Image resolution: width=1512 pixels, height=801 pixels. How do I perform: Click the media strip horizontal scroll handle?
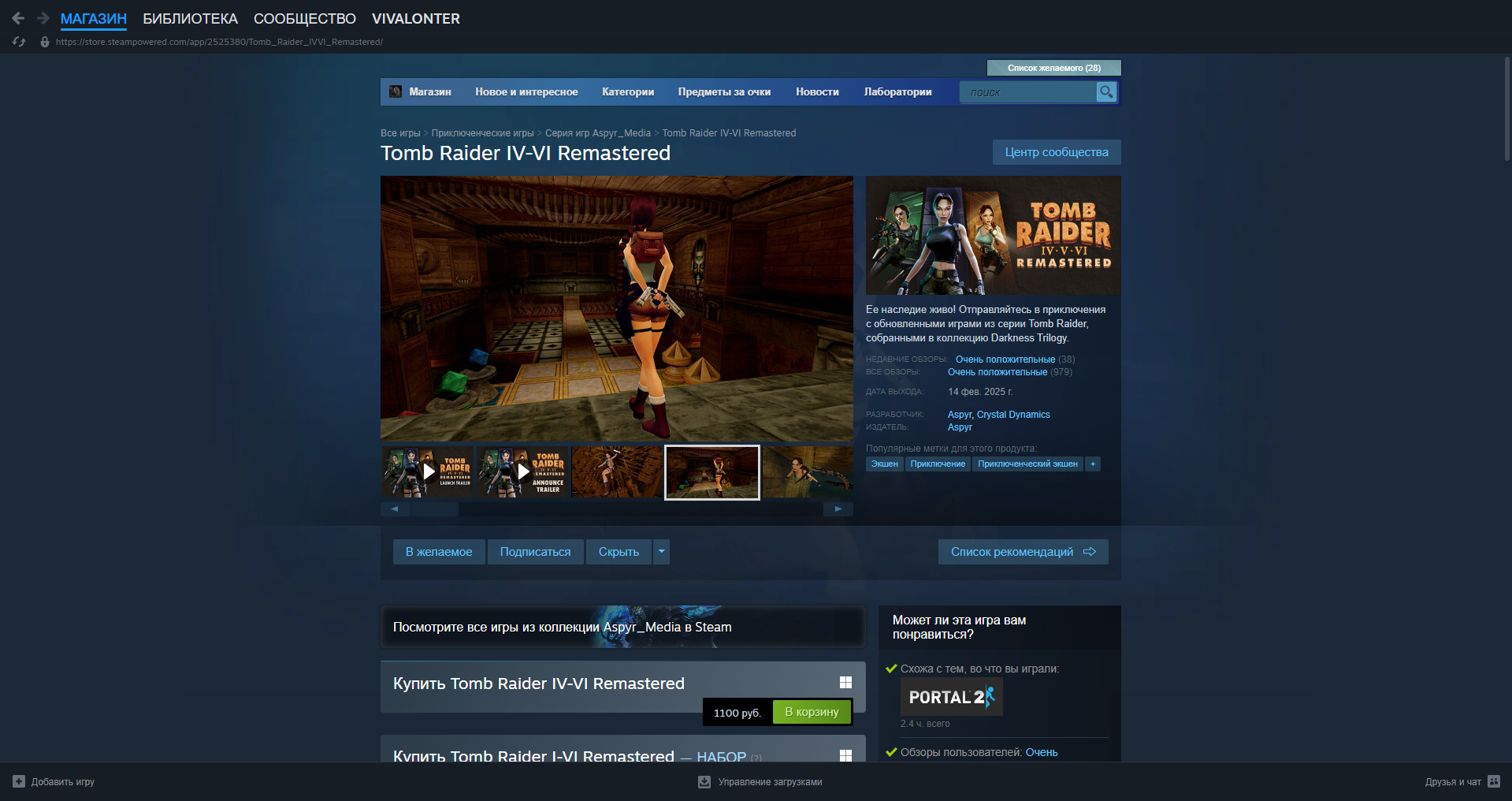pos(435,509)
